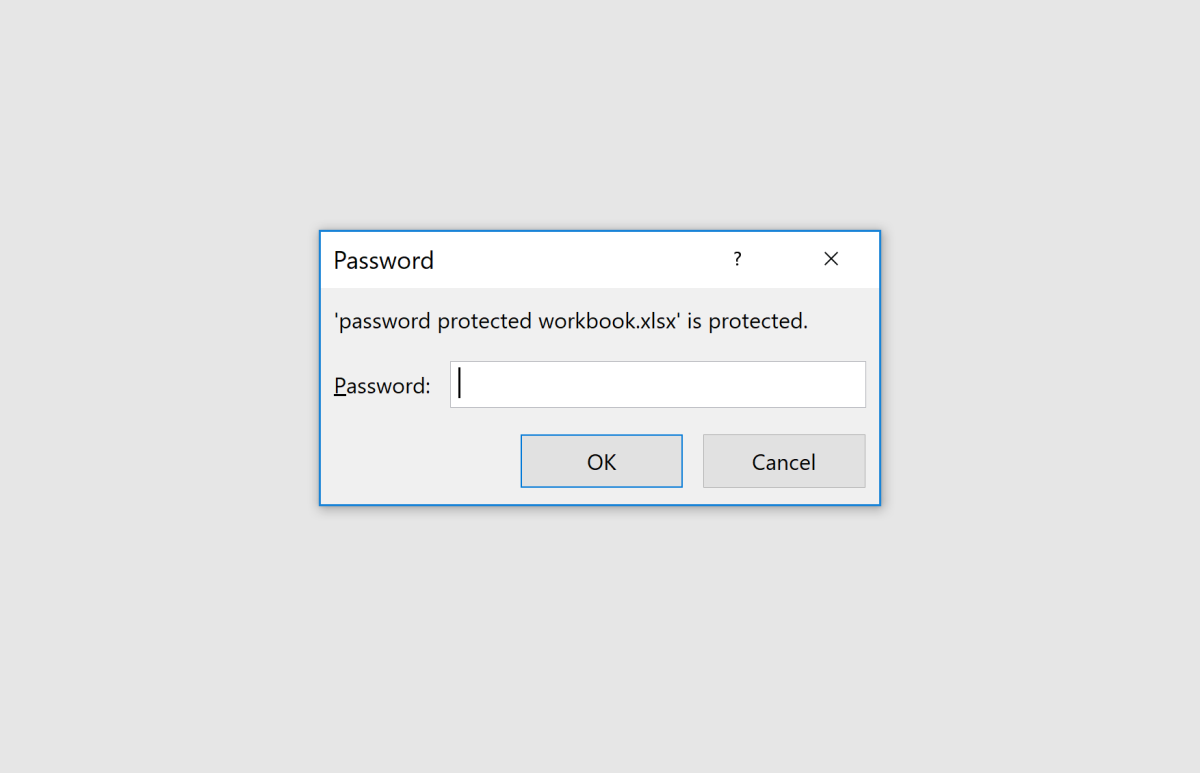Click the underlined P in Password label
Image resolution: width=1200 pixels, height=773 pixels.
338,385
